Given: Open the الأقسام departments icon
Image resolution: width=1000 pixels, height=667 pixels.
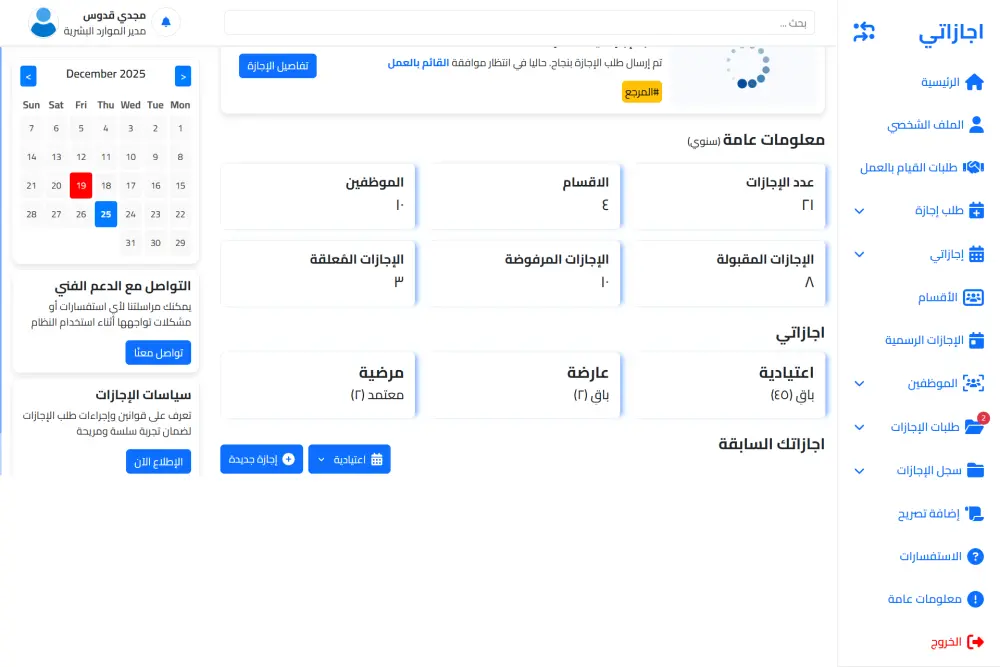Looking at the screenshot, I should (x=975, y=297).
